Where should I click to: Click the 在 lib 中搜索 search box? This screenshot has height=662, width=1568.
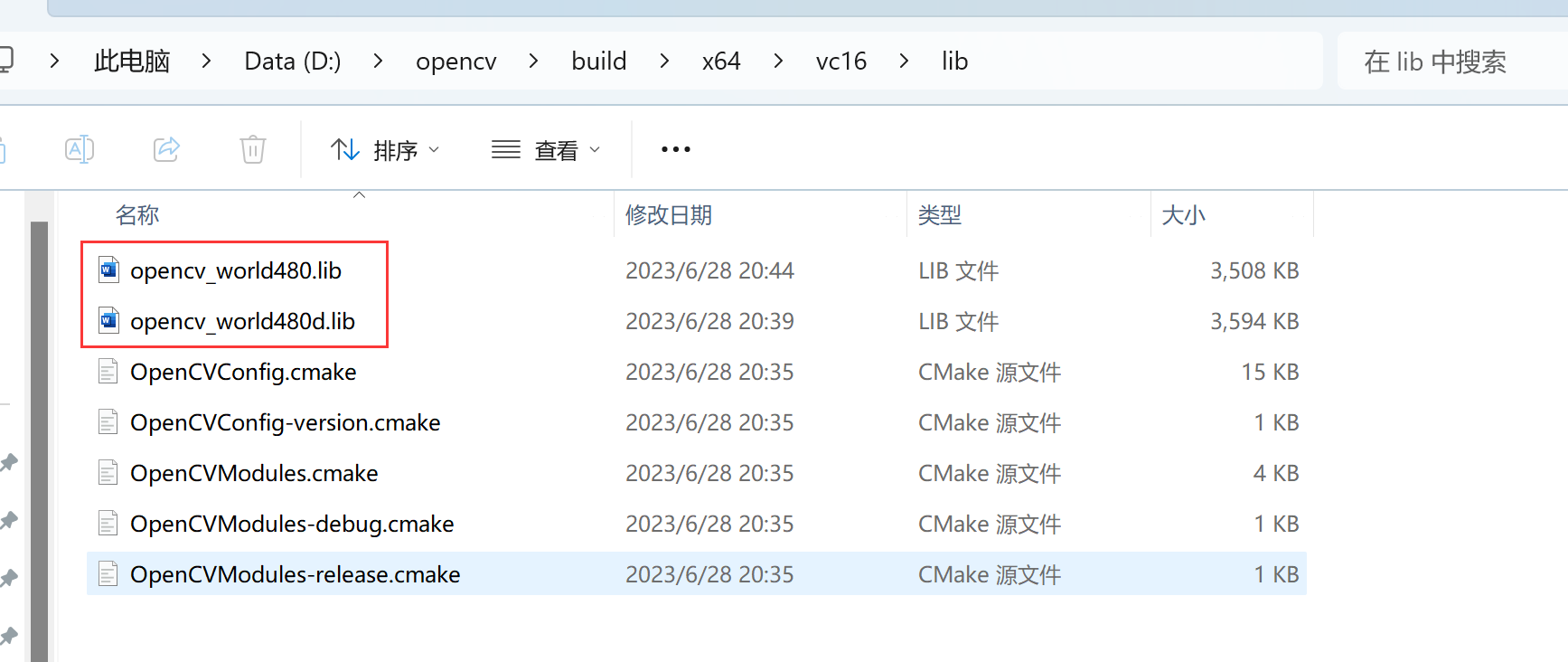click(x=1452, y=61)
